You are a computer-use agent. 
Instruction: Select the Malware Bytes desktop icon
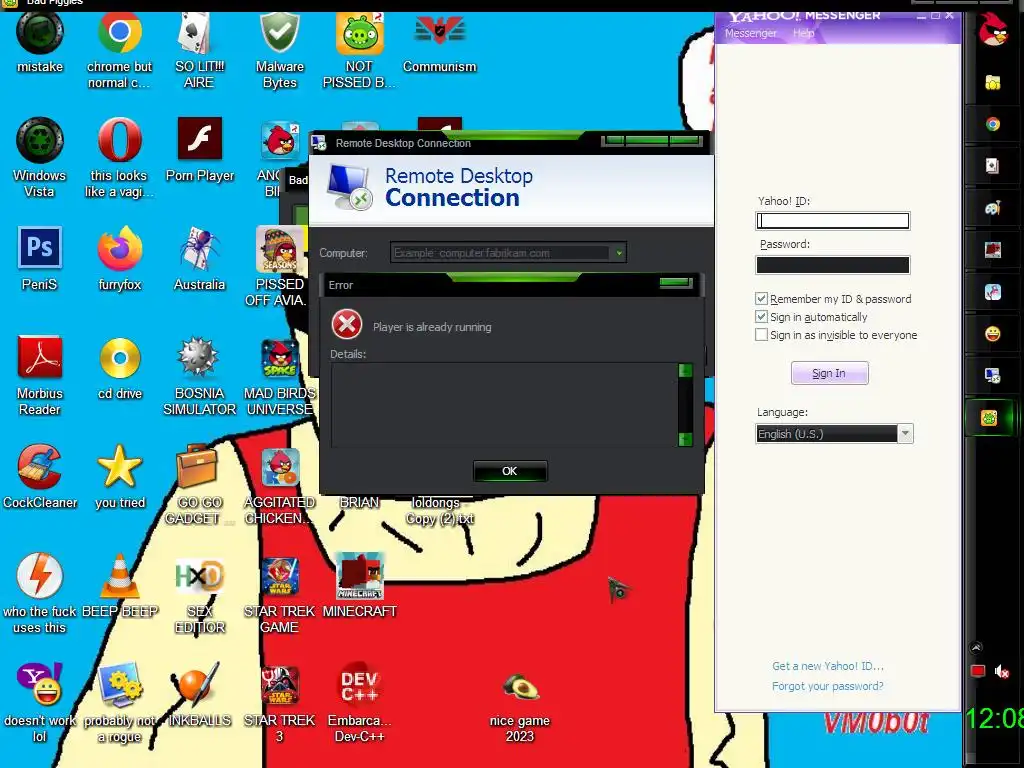click(x=280, y=51)
